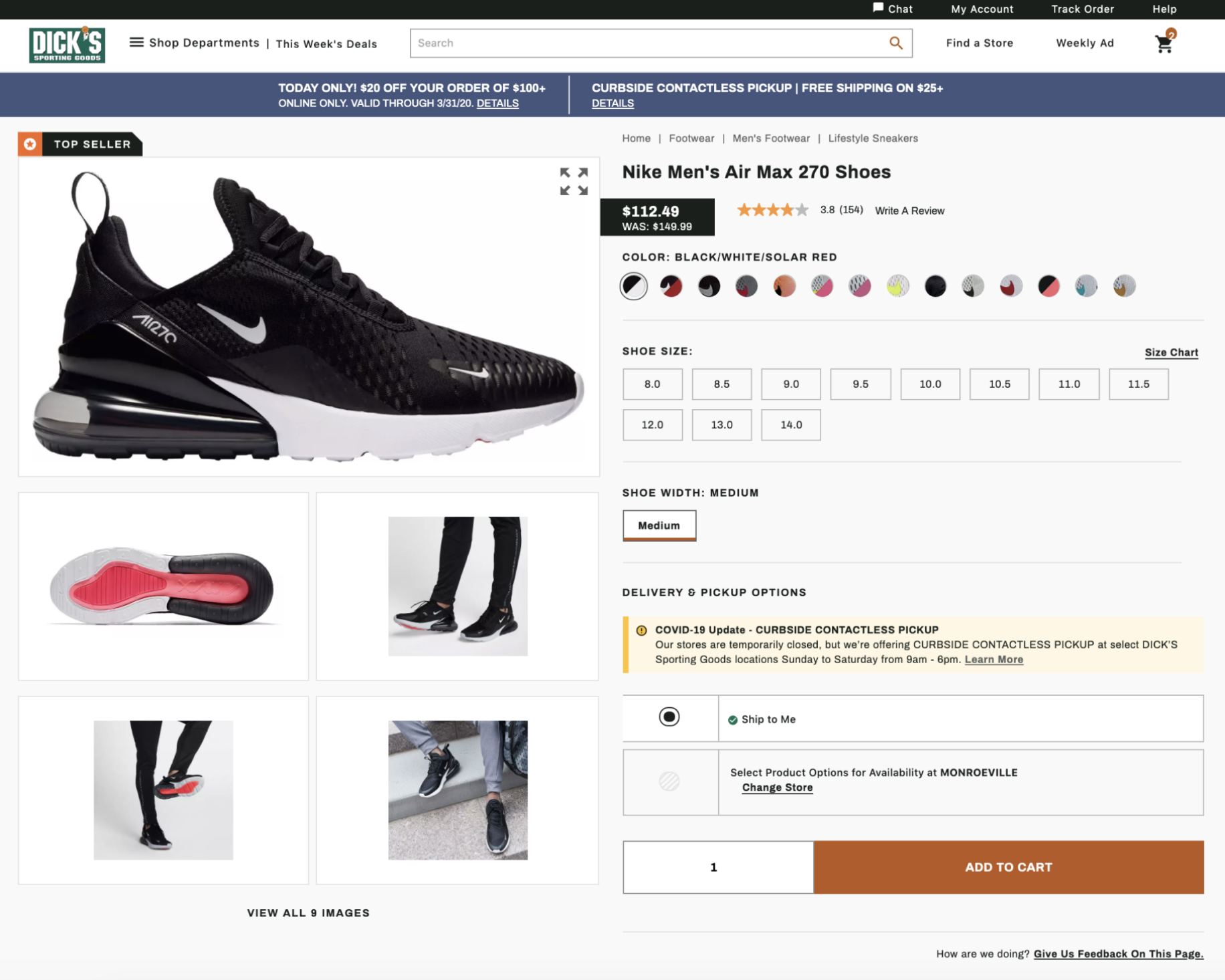
Task: Open the thumbnail with shoes on concrete step
Action: point(457,790)
